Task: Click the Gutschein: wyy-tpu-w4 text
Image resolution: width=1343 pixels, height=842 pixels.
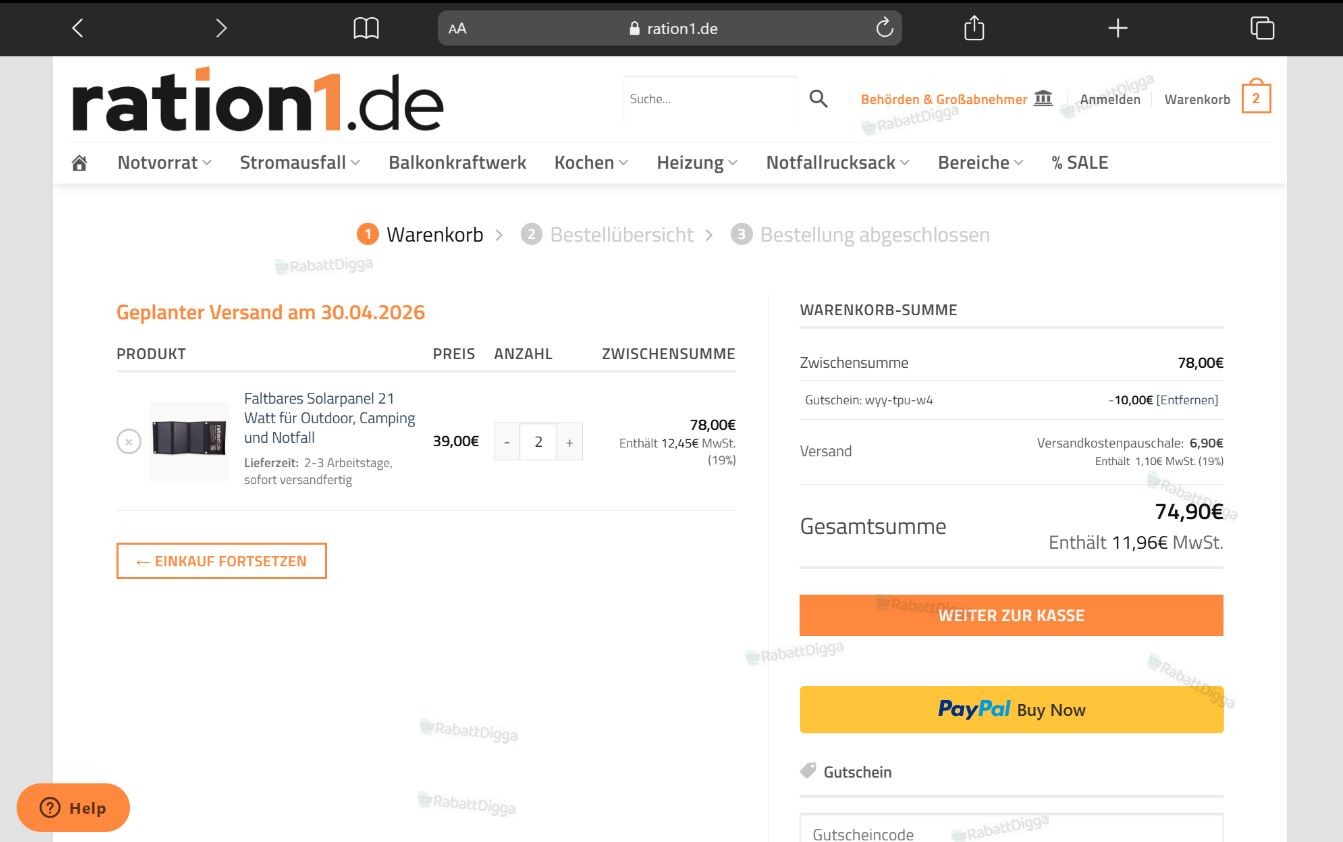Action: [869, 400]
